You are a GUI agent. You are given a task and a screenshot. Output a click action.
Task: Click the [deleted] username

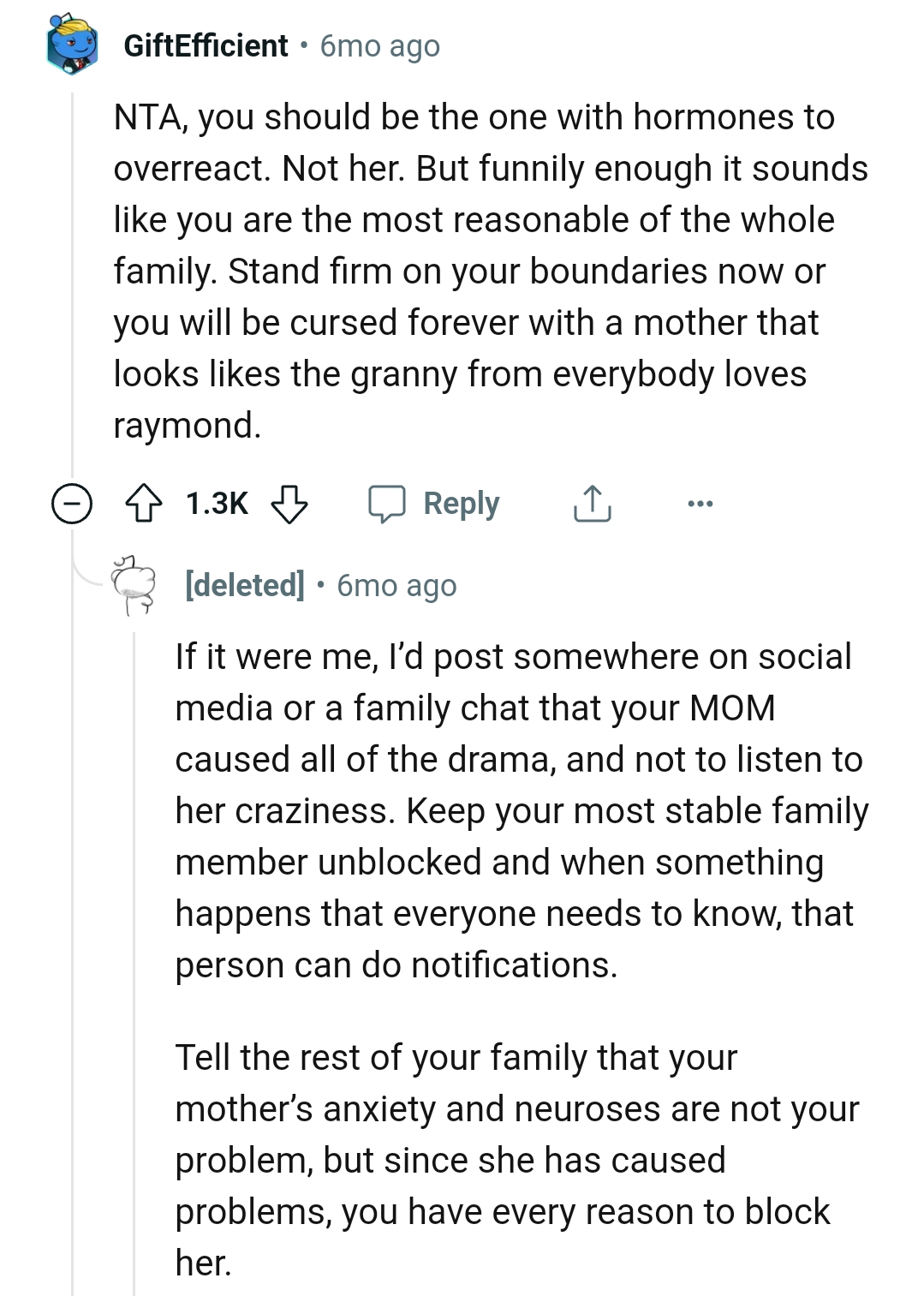244,586
